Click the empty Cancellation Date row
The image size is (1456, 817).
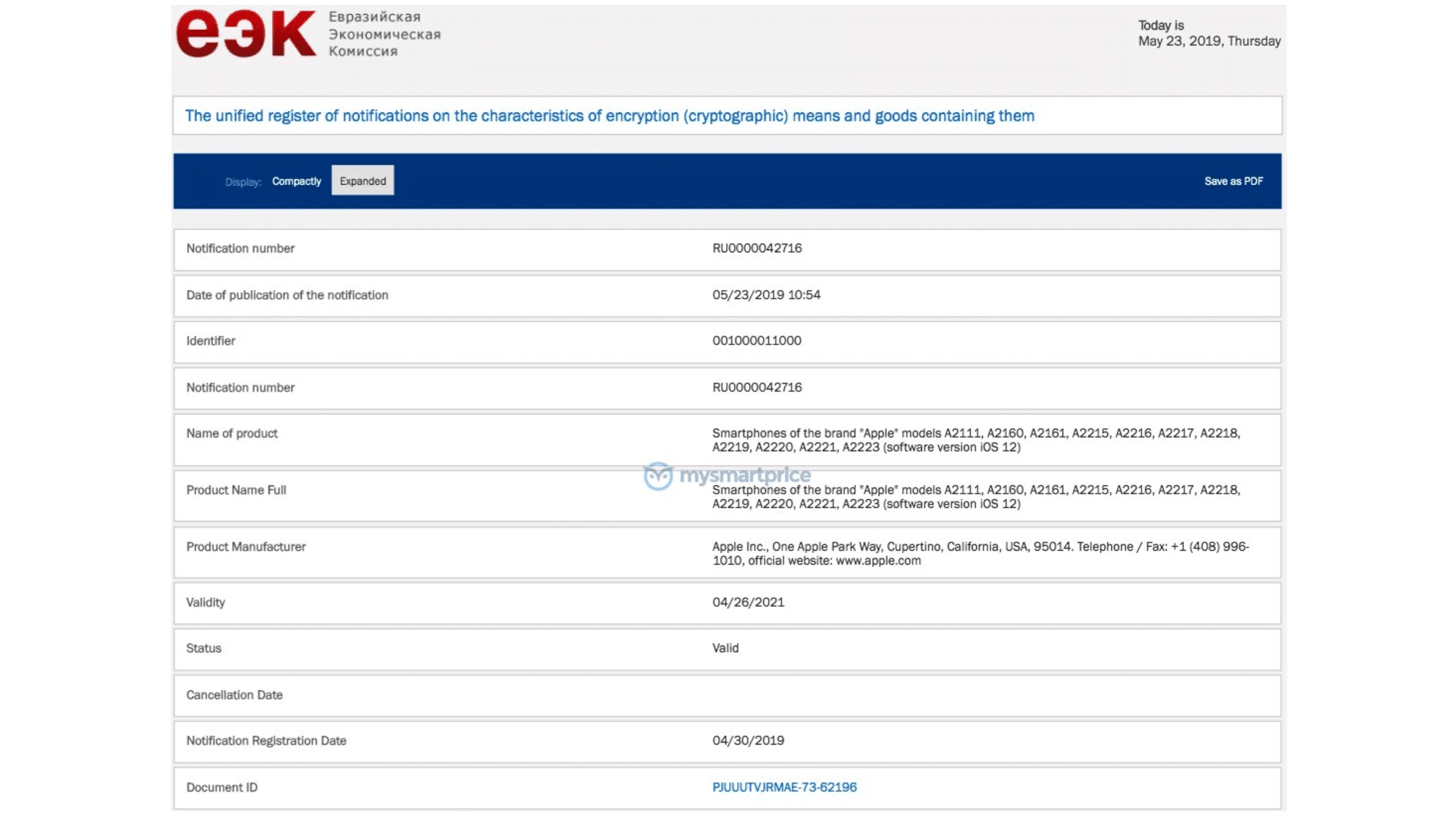pyautogui.click(x=727, y=694)
